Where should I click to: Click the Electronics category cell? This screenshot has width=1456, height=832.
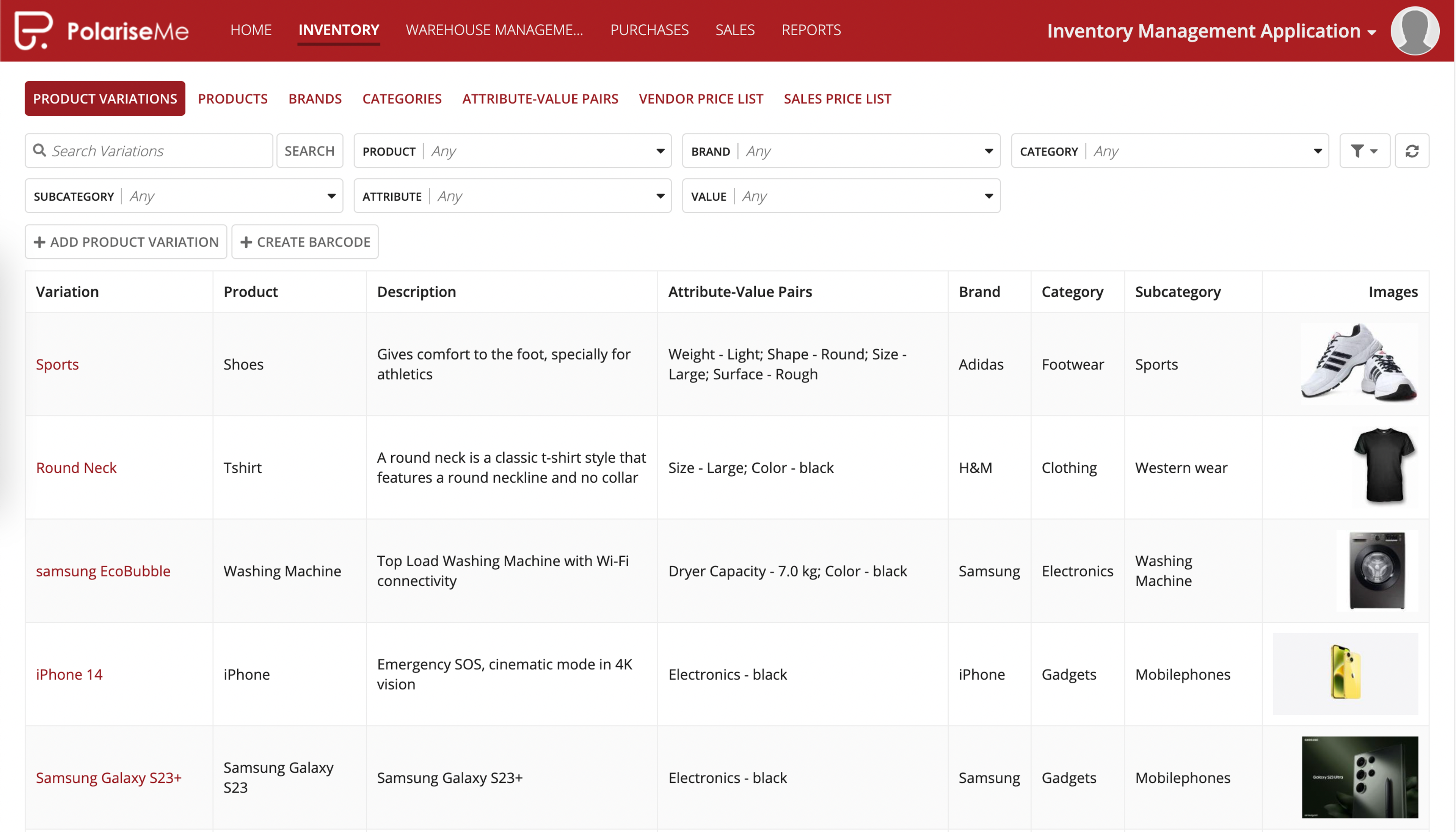1077,571
